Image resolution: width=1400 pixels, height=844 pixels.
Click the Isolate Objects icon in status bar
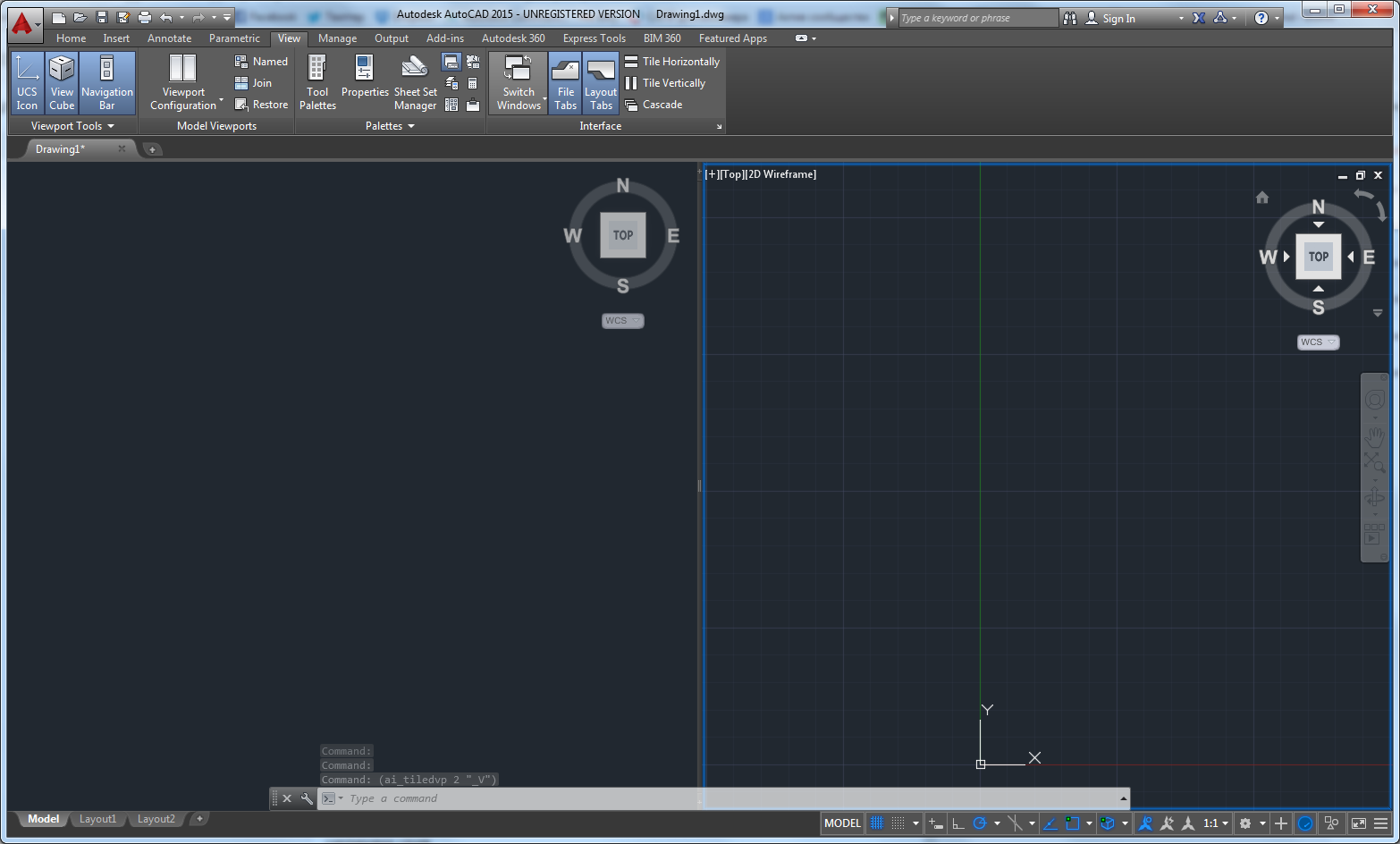point(1331,823)
